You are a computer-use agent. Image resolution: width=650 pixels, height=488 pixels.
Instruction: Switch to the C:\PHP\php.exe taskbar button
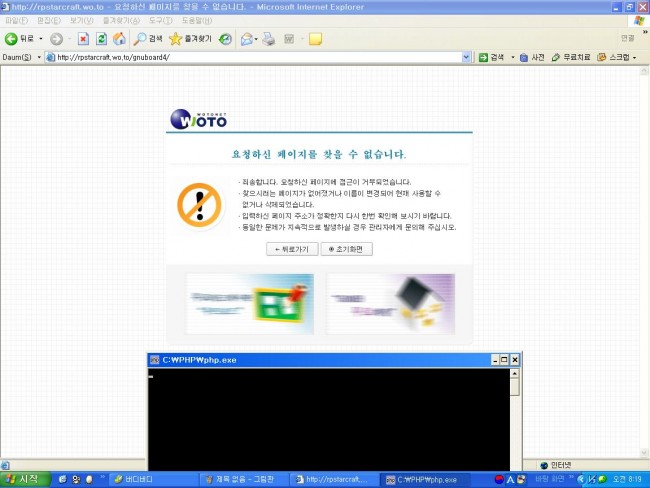pos(425,480)
